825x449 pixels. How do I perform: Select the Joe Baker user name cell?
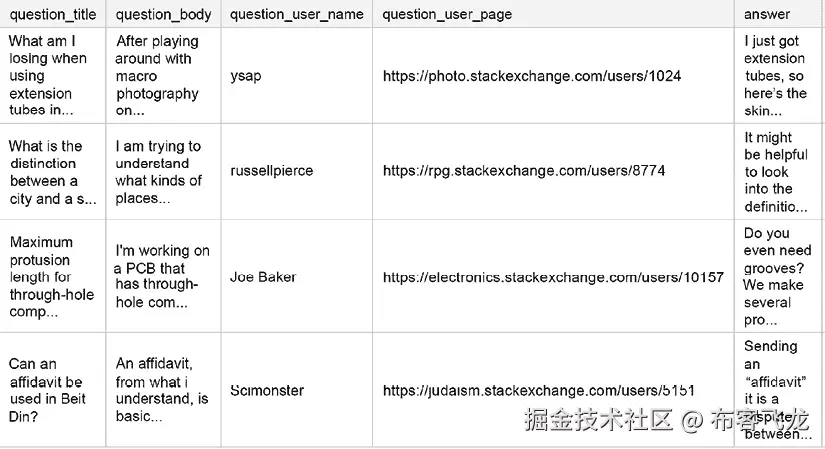point(263,277)
